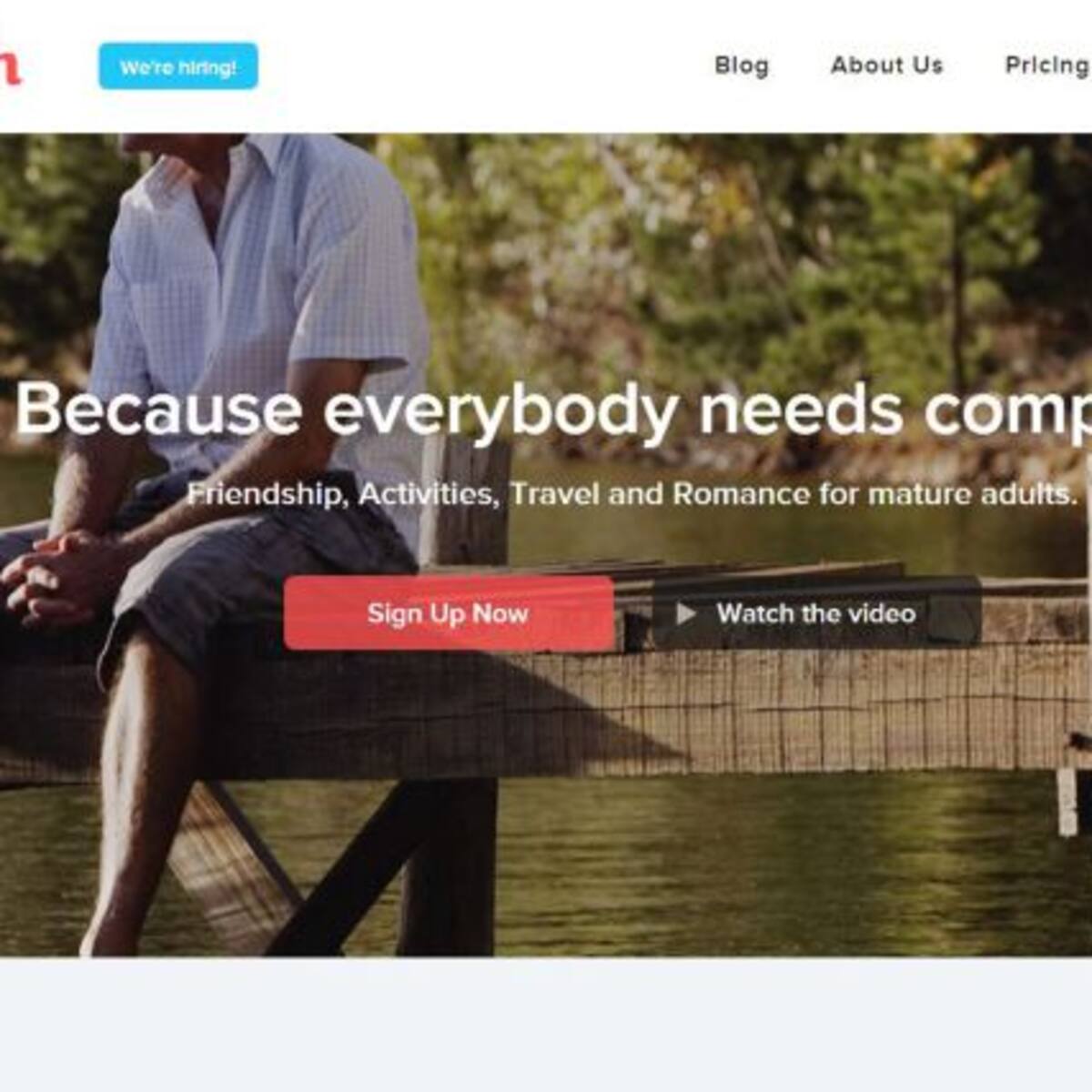Screen dimensions: 1092x1092
Task: Click the red Sign Up Now button
Action: (449, 613)
